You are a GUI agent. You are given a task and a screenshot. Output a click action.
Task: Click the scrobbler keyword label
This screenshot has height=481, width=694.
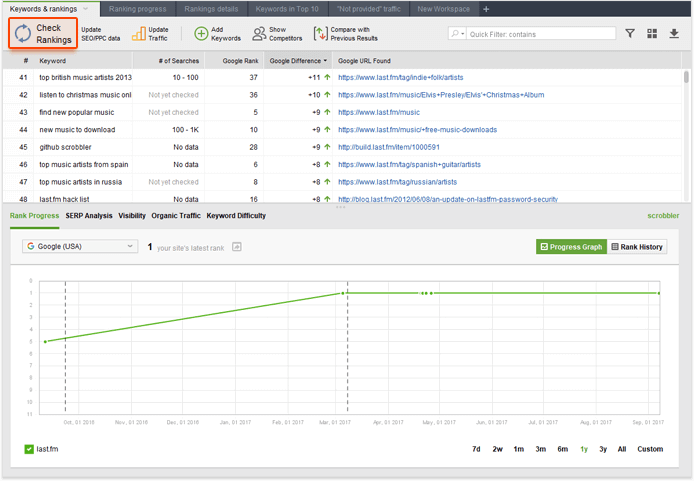pyautogui.click(x=663, y=215)
